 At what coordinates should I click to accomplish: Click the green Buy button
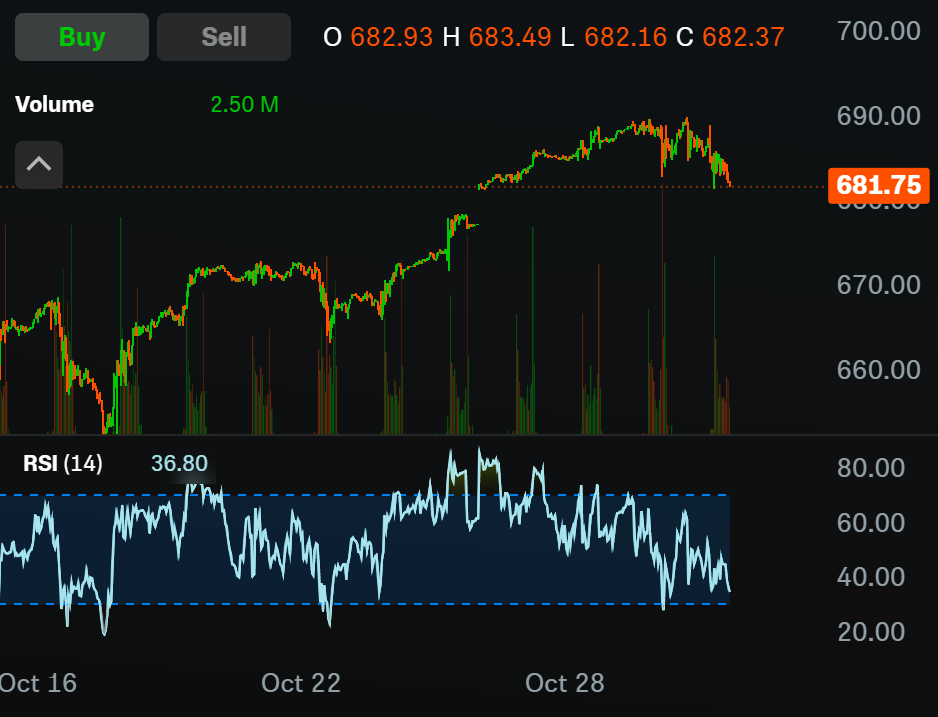82,37
